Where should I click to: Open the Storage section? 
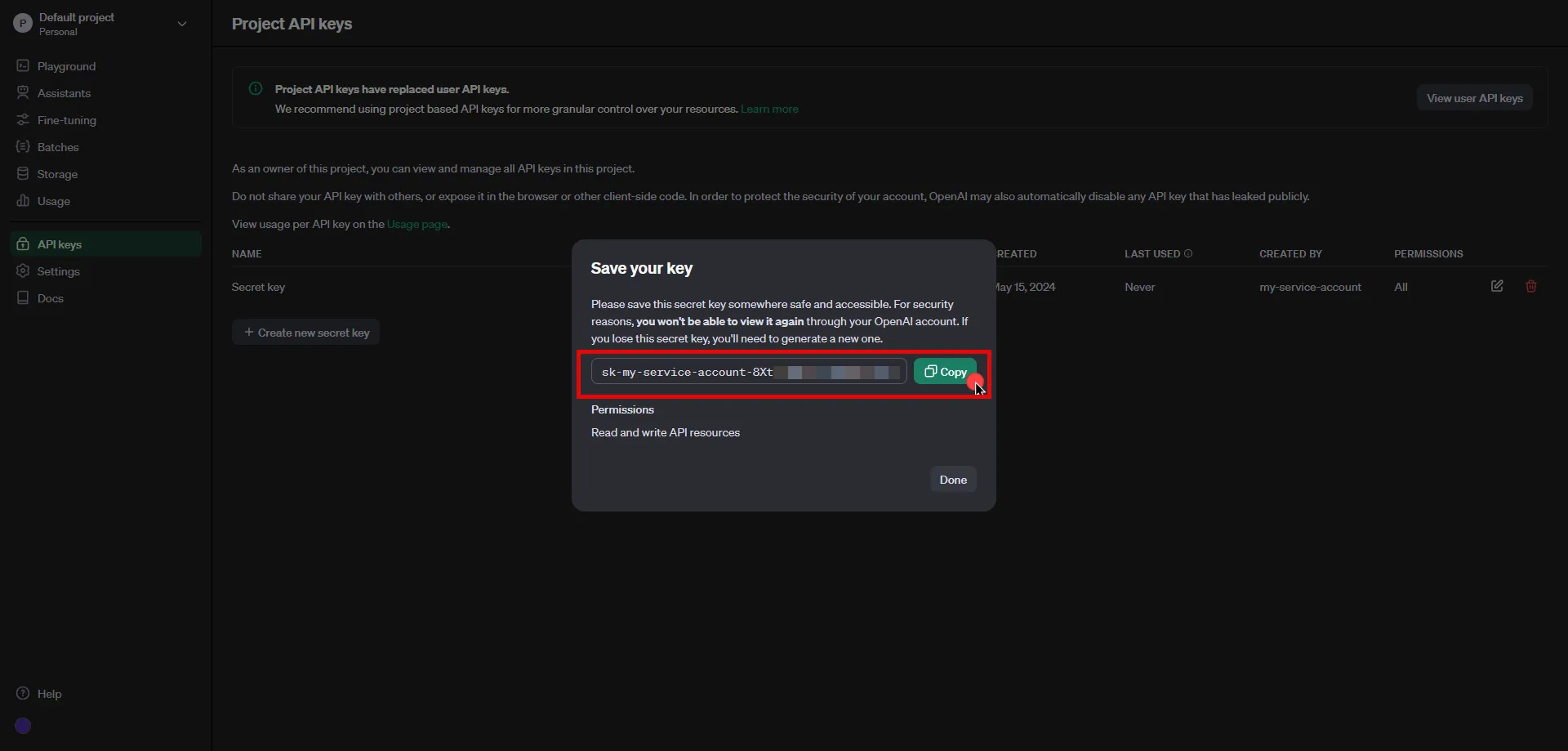(x=57, y=174)
